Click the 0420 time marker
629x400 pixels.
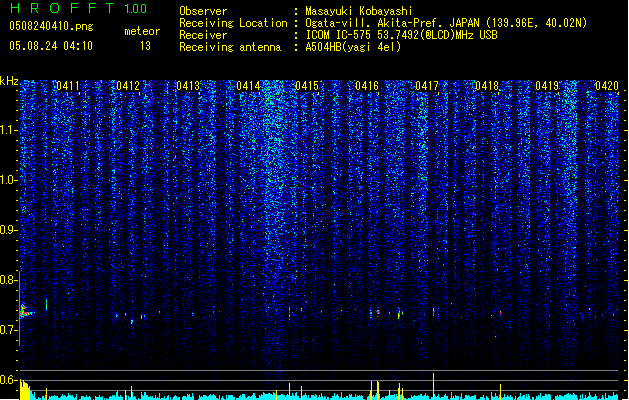(607, 86)
